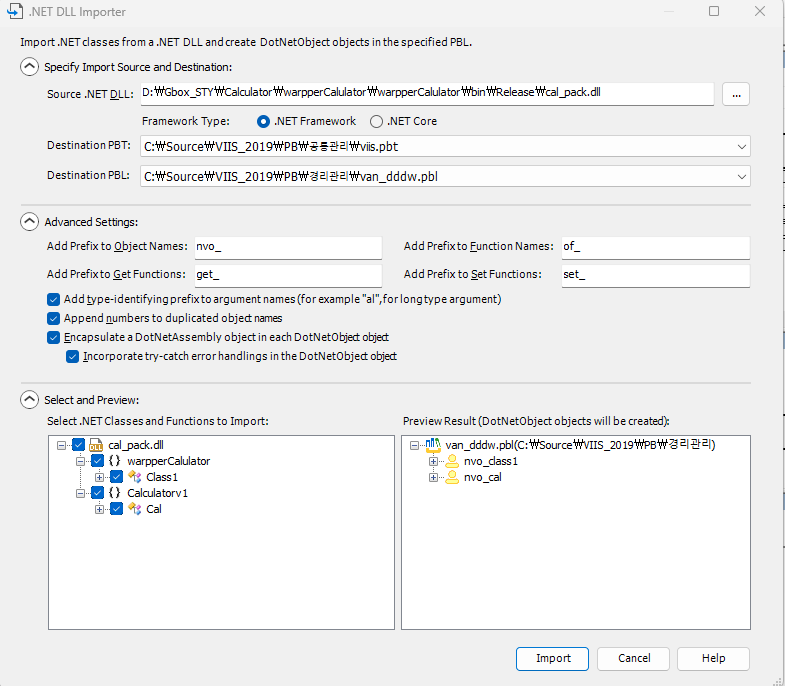Click the Add Prefix to Get Functions field

[x=288, y=275]
